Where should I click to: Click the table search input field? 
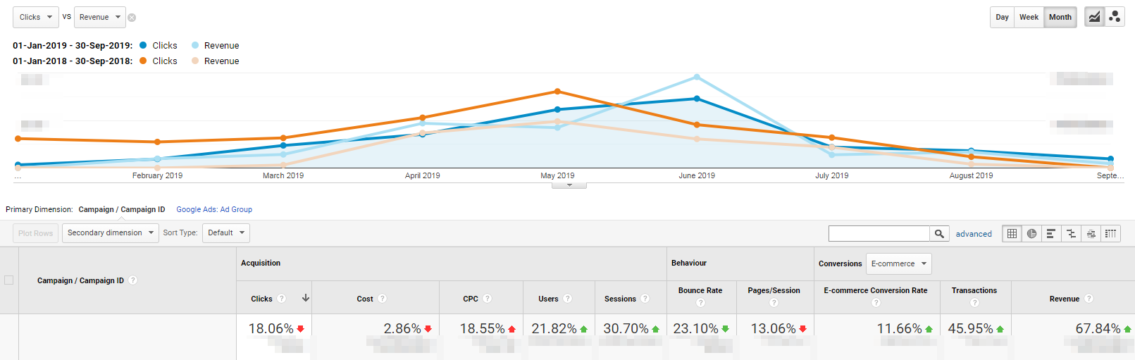[x=879, y=233]
